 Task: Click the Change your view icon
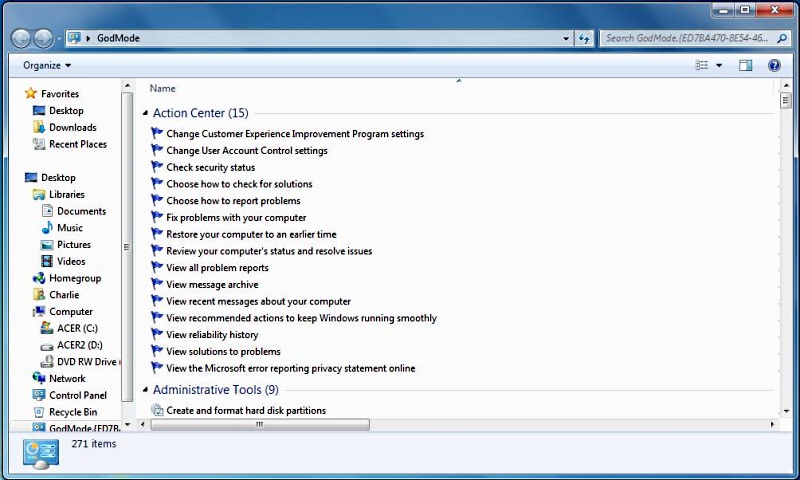pyautogui.click(x=702, y=65)
